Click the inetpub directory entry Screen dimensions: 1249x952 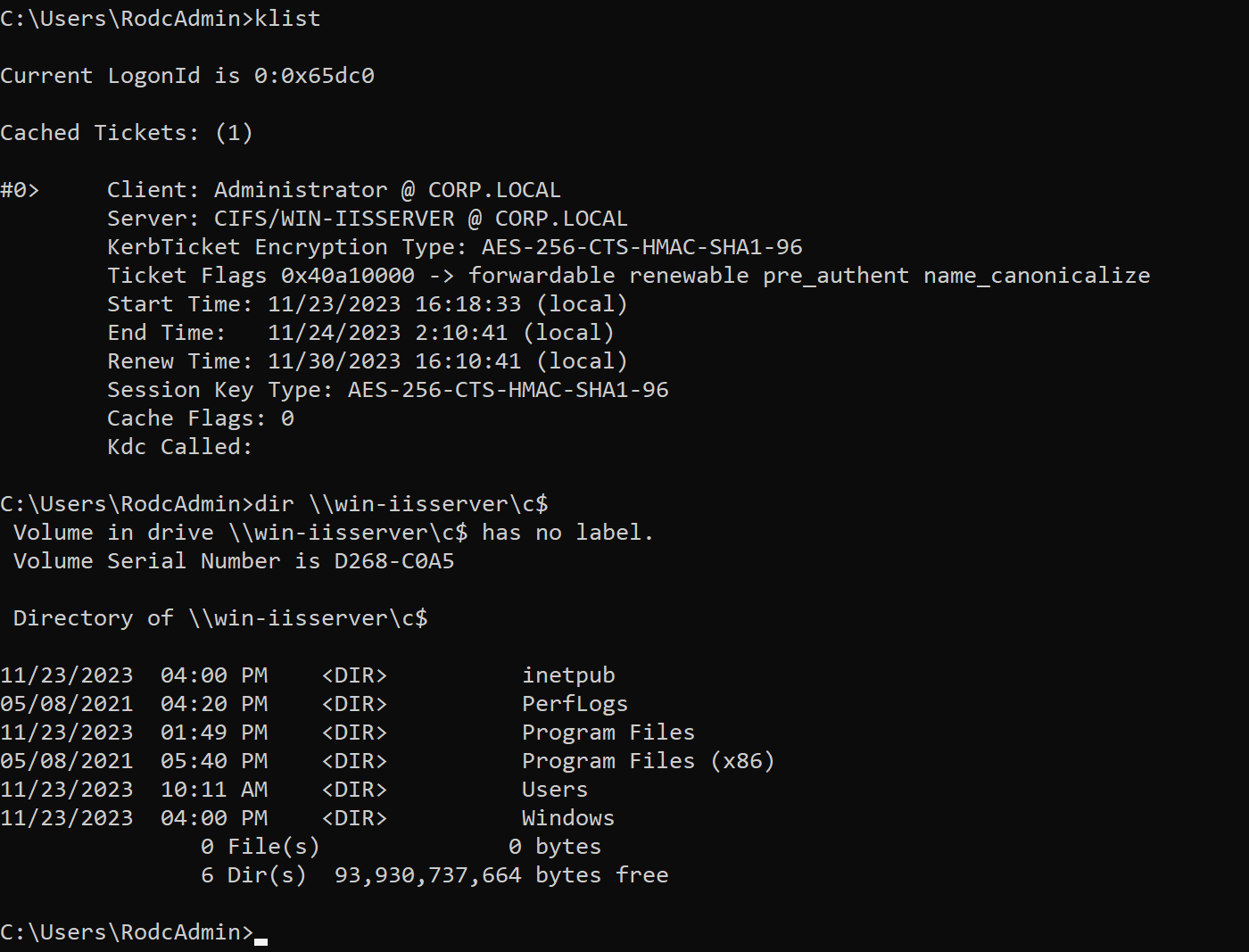[x=568, y=675]
